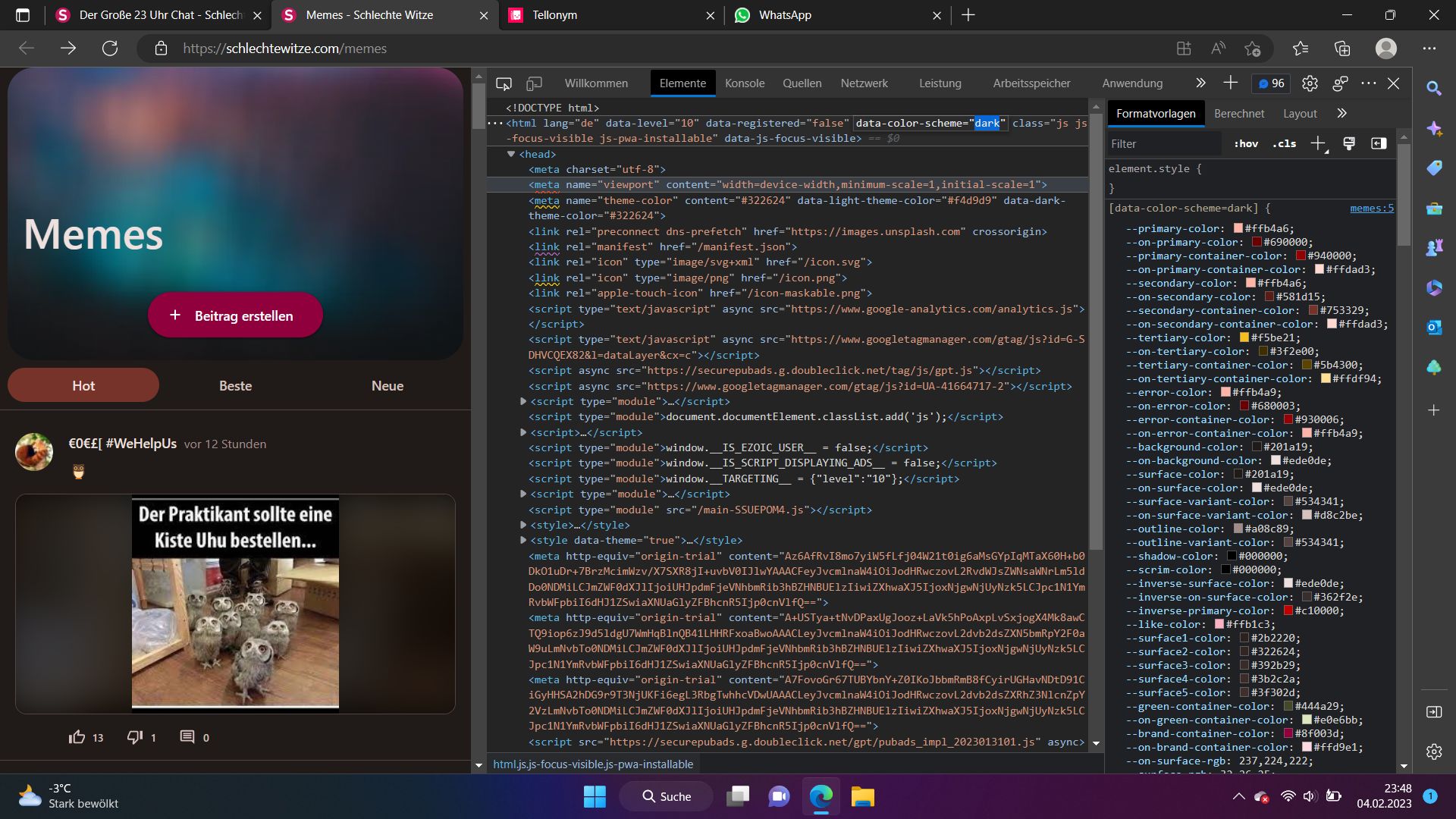Open comments icon on the meme post
The image size is (1456, 819).
(x=187, y=737)
